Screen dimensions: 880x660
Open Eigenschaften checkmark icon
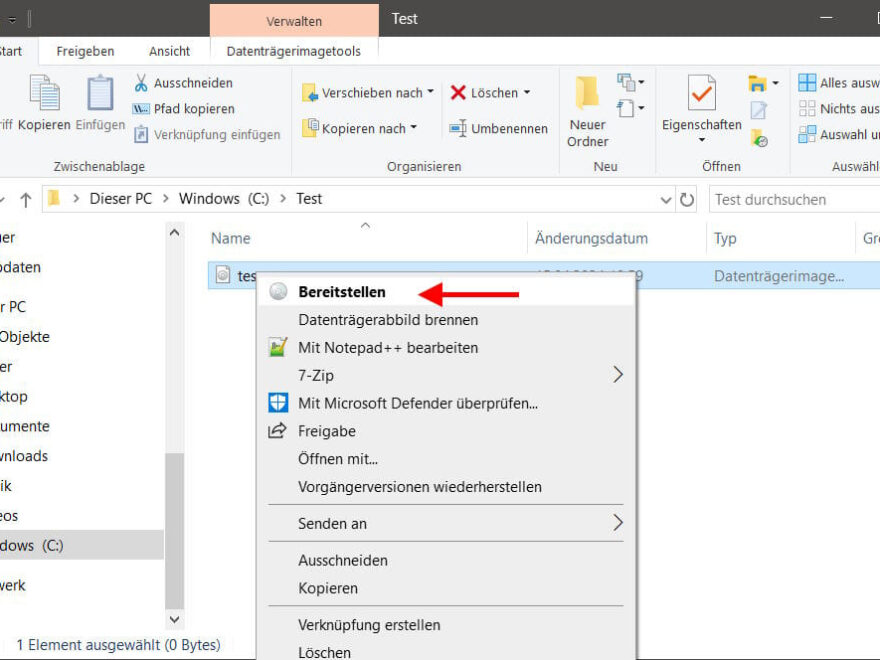tap(702, 94)
